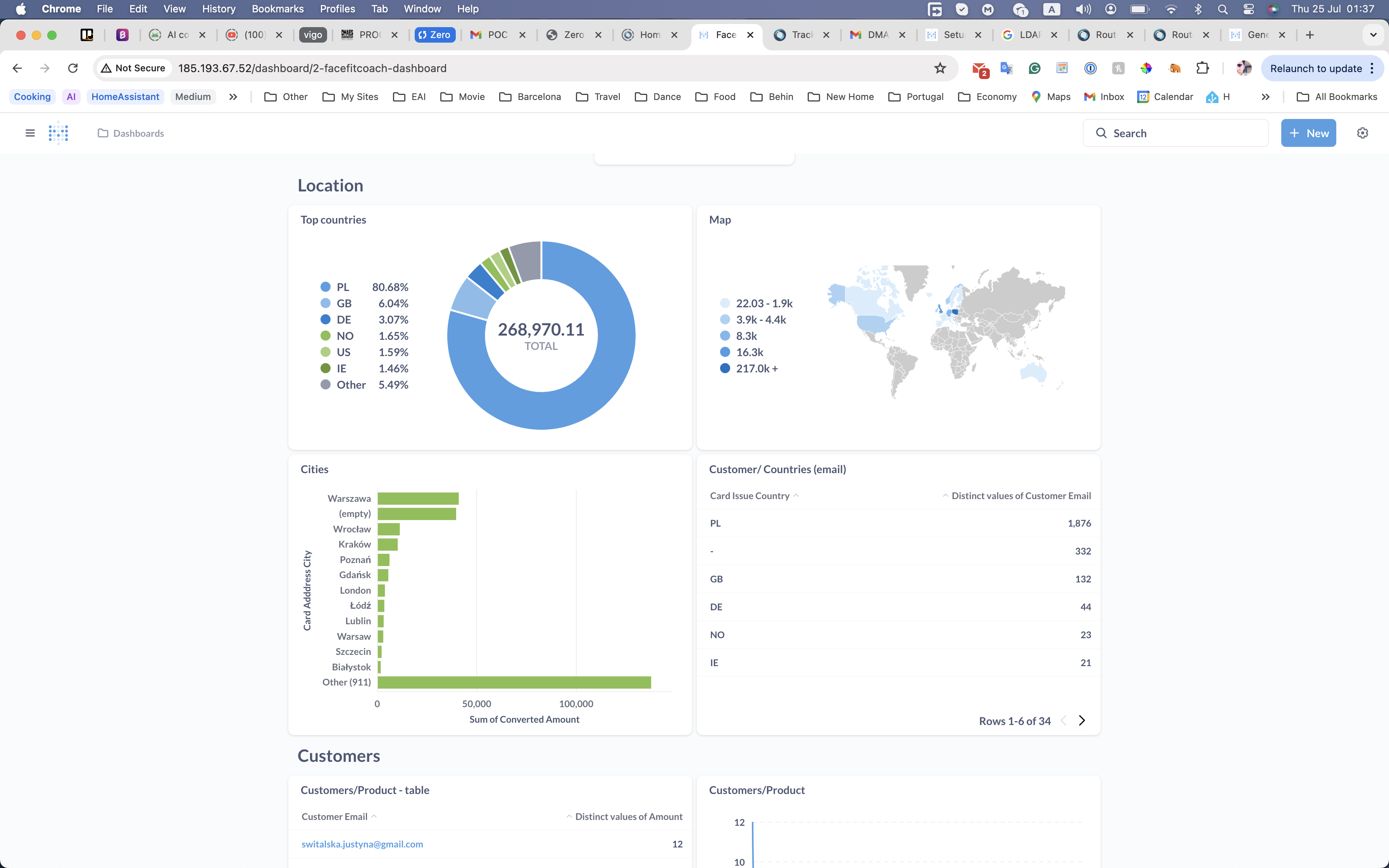The width and height of the screenshot is (1389, 868).
Task: Open the Metabase sidebar hamburger menu
Action: click(x=30, y=133)
